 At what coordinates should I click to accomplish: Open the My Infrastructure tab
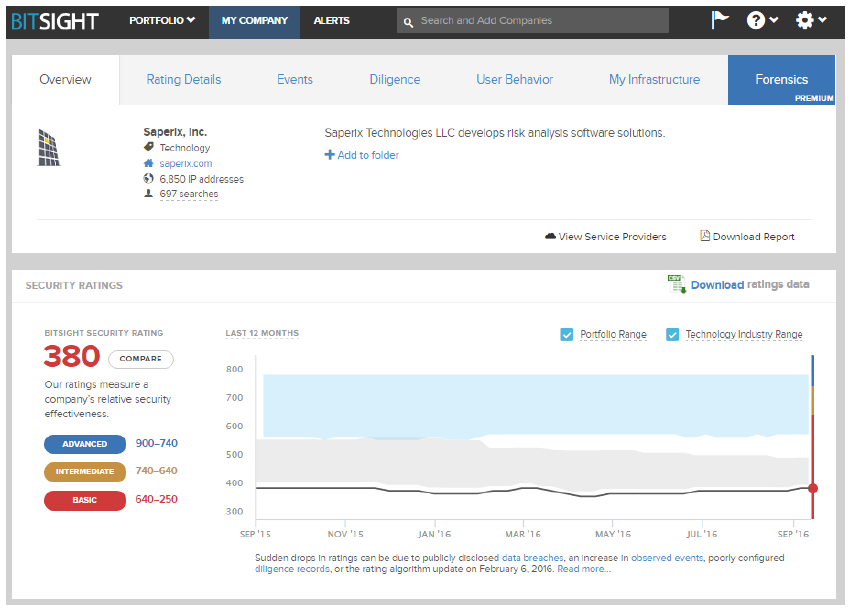click(x=654, y=79)
